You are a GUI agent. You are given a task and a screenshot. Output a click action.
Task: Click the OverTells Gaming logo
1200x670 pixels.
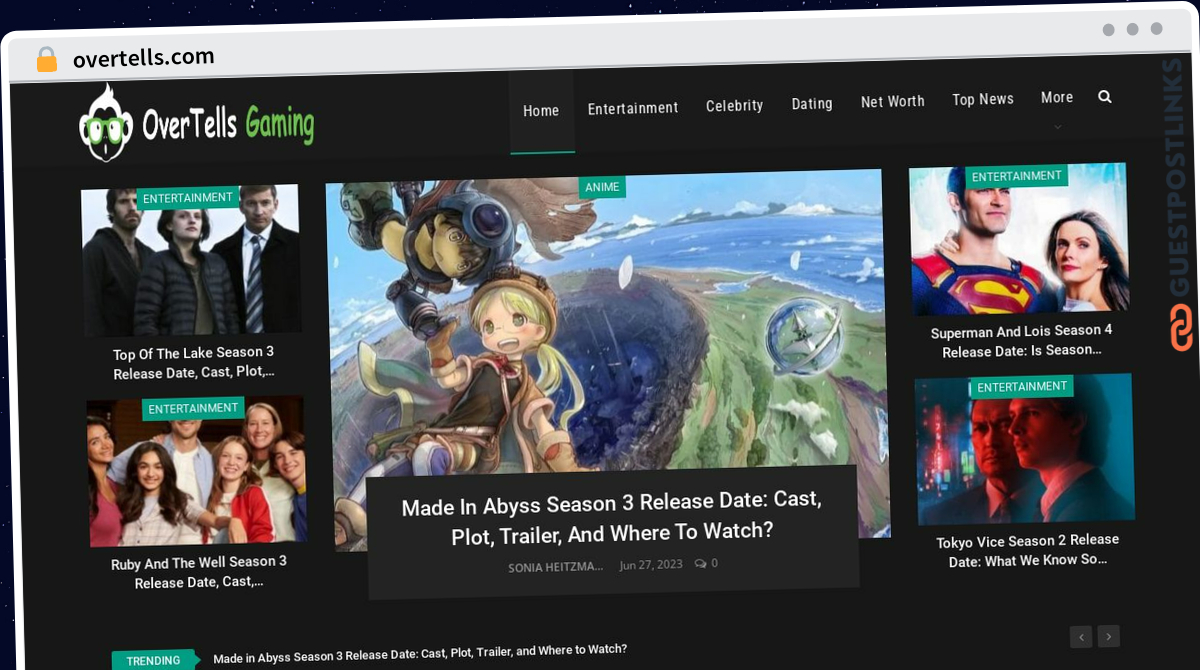coord(197,123)
